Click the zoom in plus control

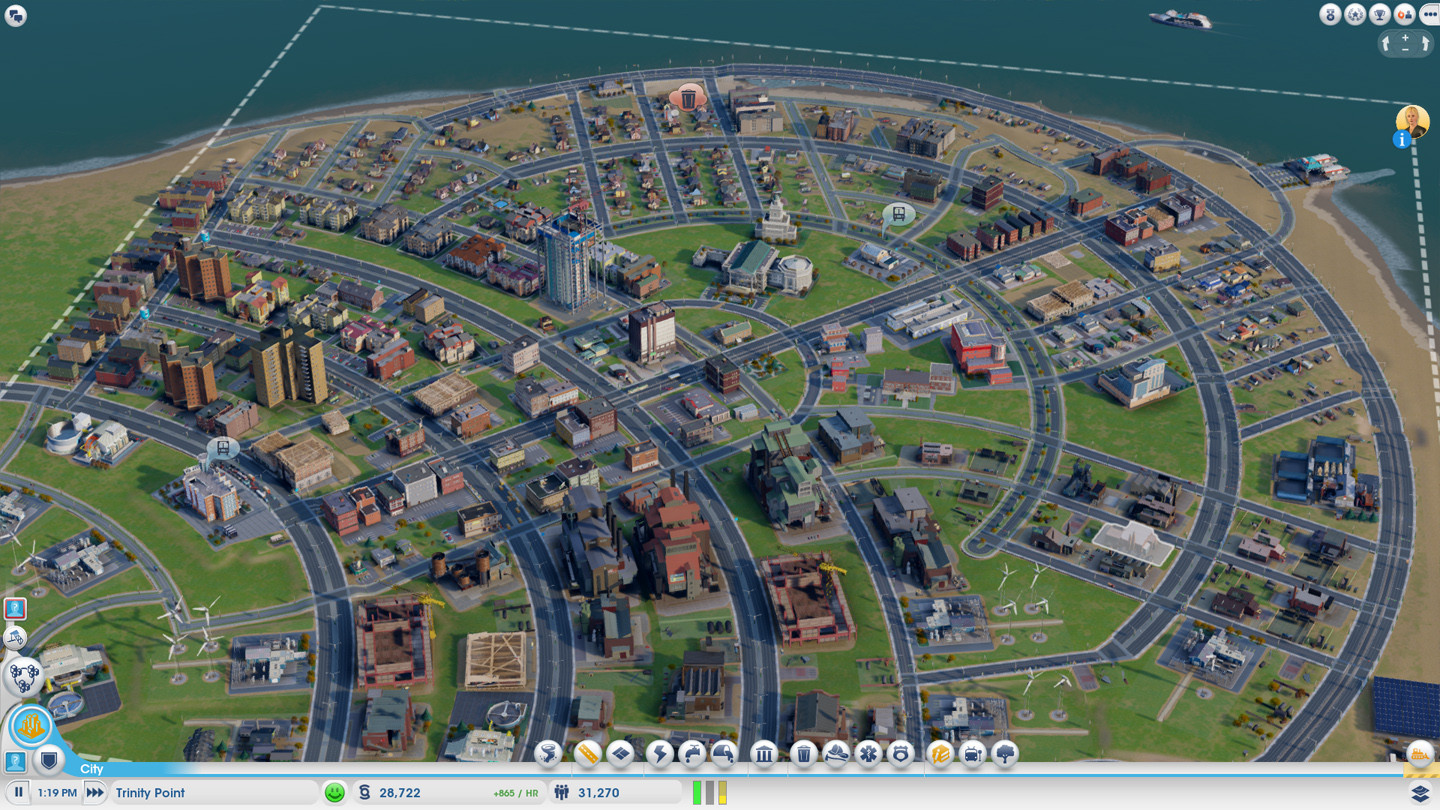pyautogui.click(x=1405, y=36)
